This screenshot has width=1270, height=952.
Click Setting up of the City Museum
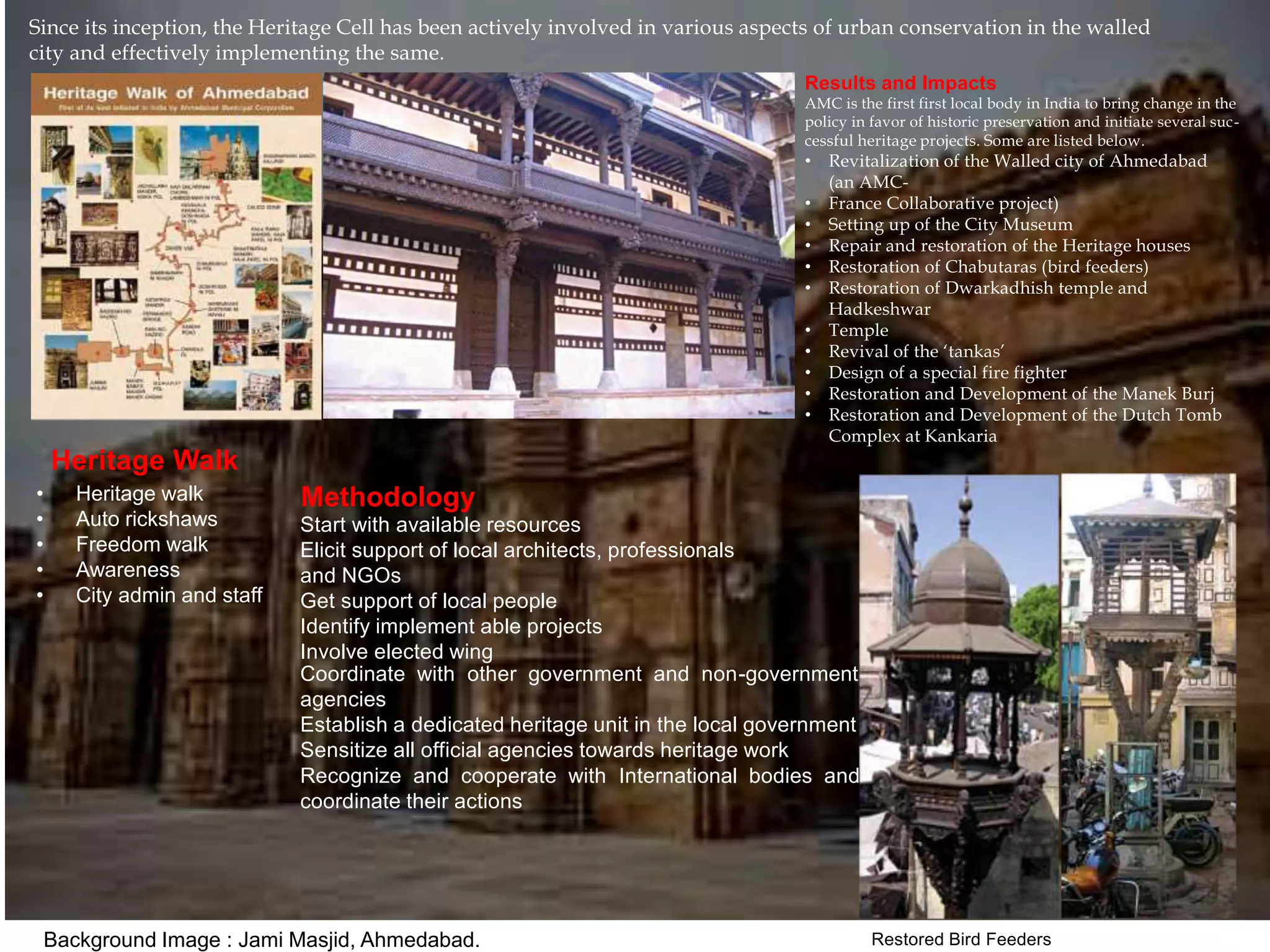coord(950,224)
